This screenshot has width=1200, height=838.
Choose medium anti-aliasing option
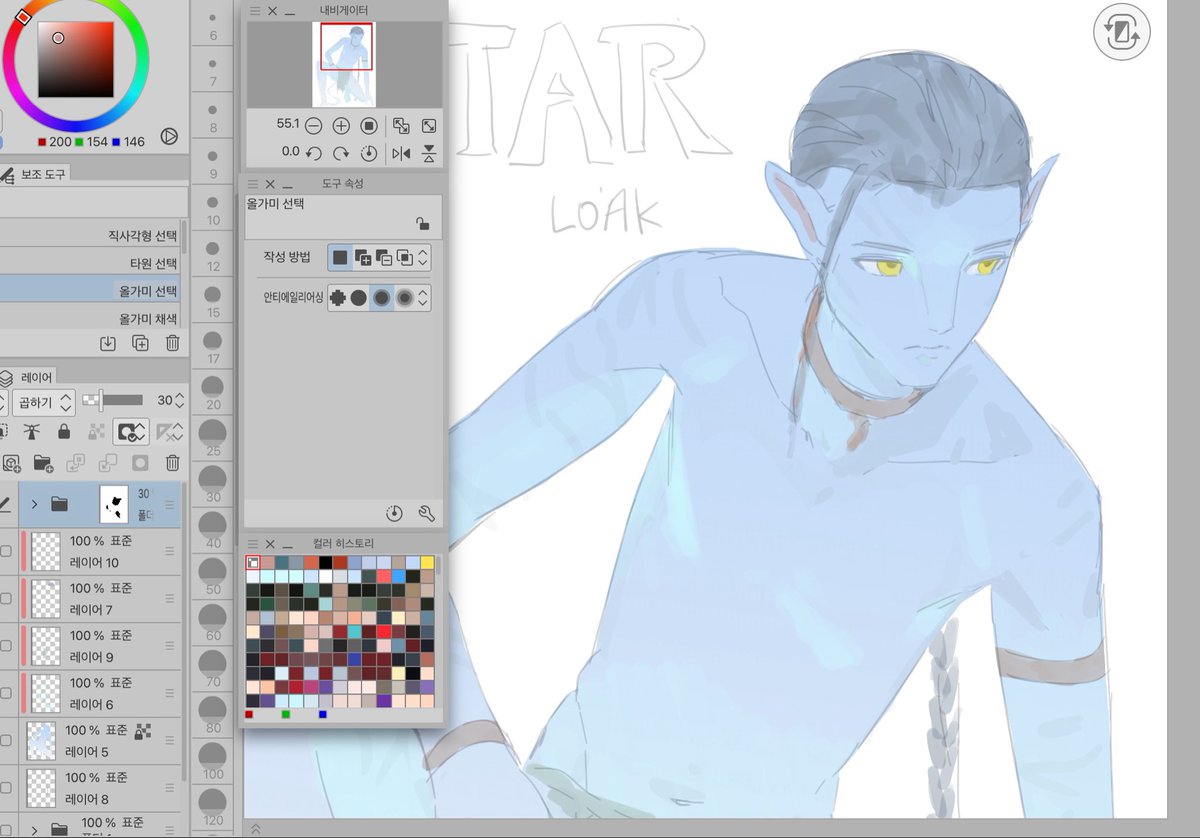pos(381,298)
